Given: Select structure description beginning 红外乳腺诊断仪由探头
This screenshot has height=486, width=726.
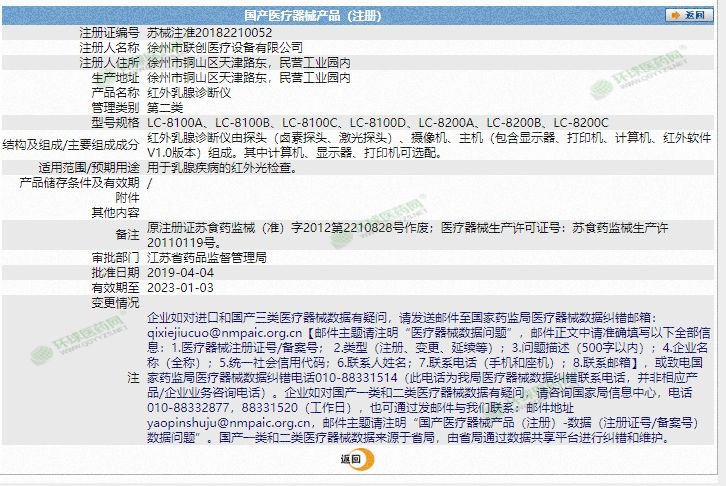Looking at the screenshot, I should tap(429, 145).
